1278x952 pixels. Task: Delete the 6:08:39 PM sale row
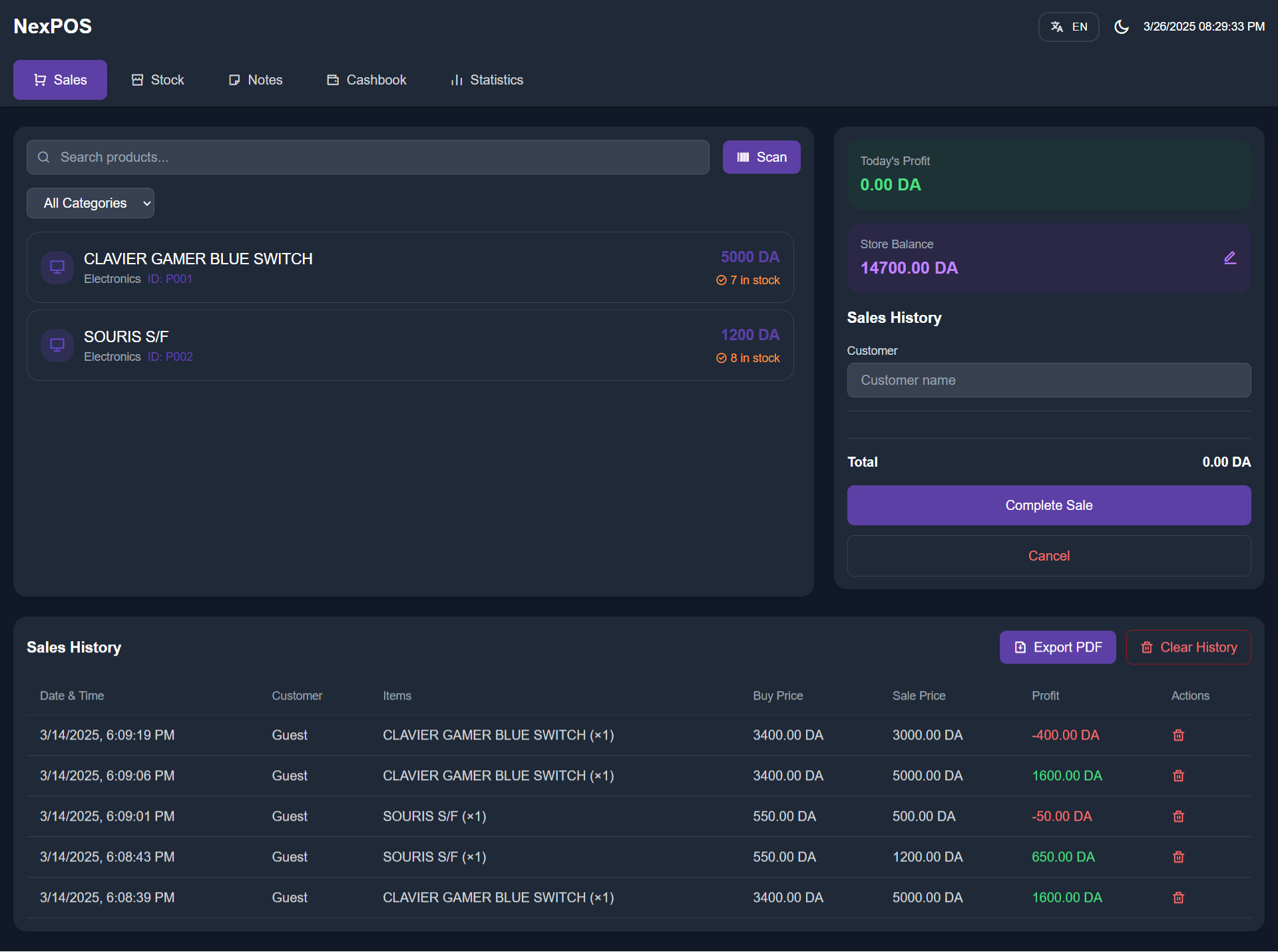click(x=1178, y=897)
